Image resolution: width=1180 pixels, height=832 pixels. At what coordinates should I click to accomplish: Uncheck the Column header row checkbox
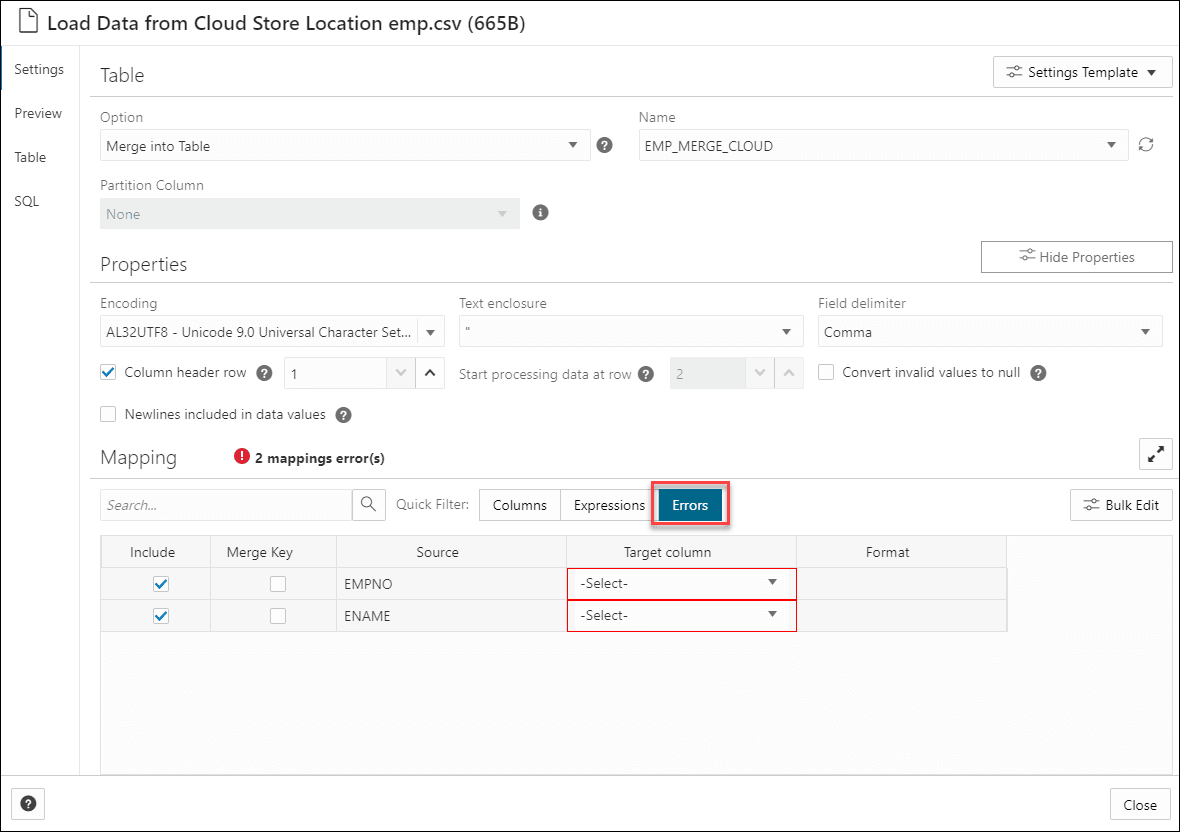pyautogui.click(x=109, y=373)
